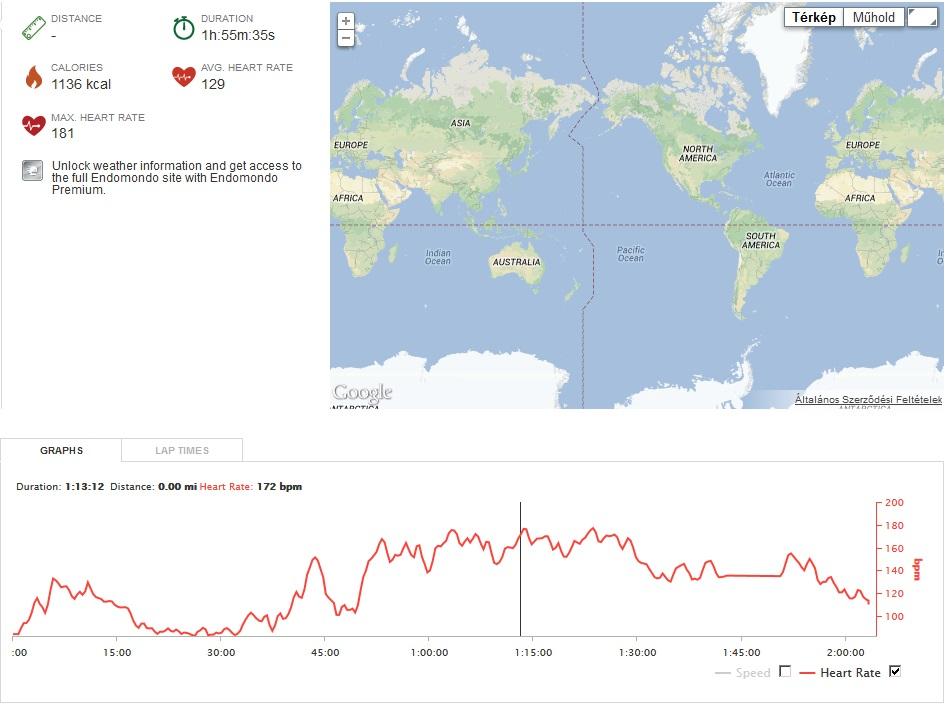Zoom in the map with plus button

coord(346,21)
